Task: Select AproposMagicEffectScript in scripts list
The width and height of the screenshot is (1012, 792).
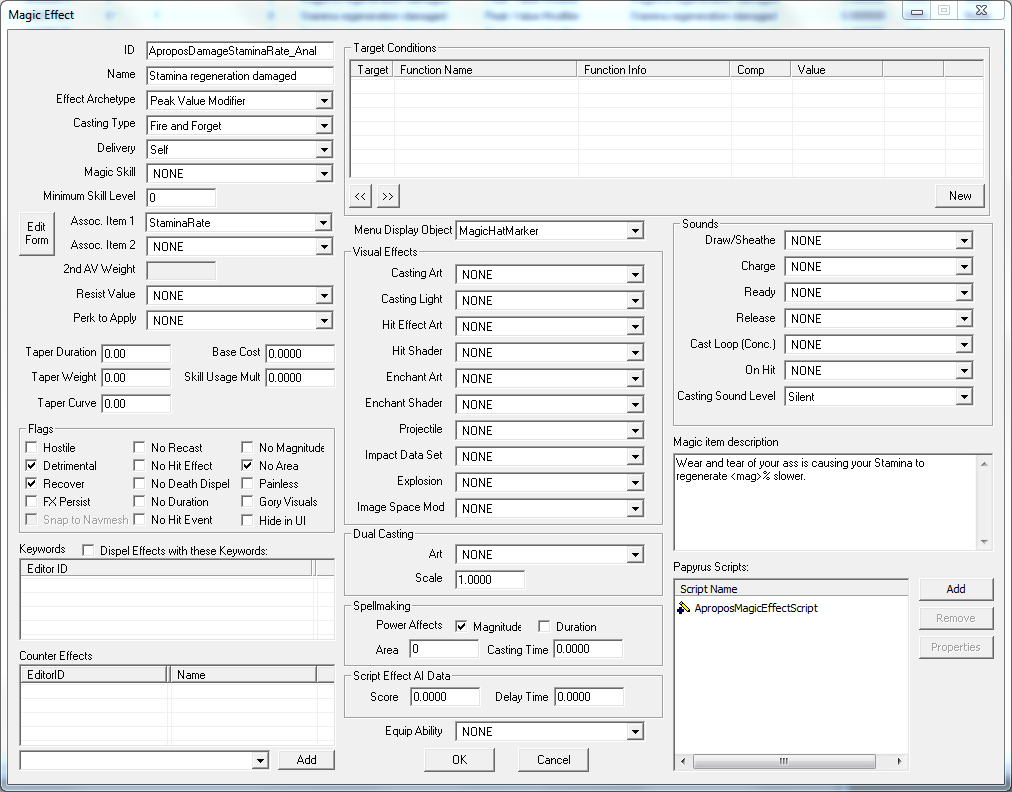Action: tap(756, 608)
